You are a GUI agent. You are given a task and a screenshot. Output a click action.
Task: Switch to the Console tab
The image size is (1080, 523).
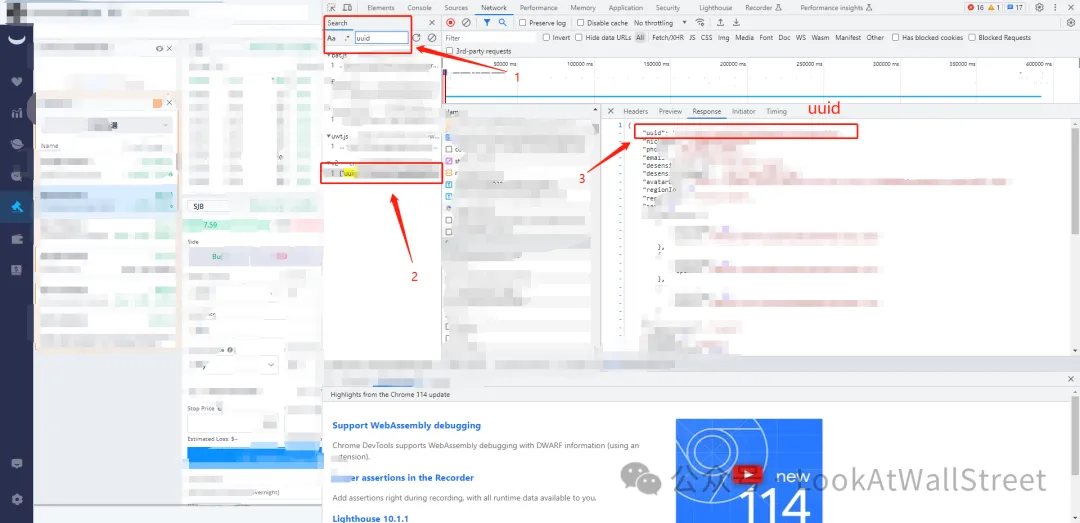point(419,8)
